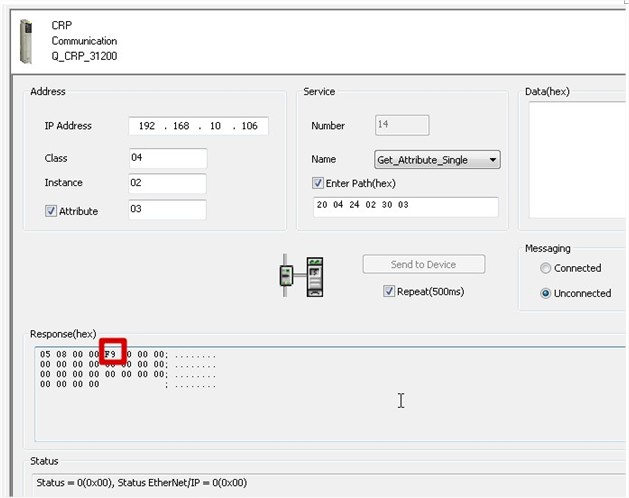The height and width of the screenshot is (498, 629).
Task: Click the CRP module icon in header
Action: (26, 41)
